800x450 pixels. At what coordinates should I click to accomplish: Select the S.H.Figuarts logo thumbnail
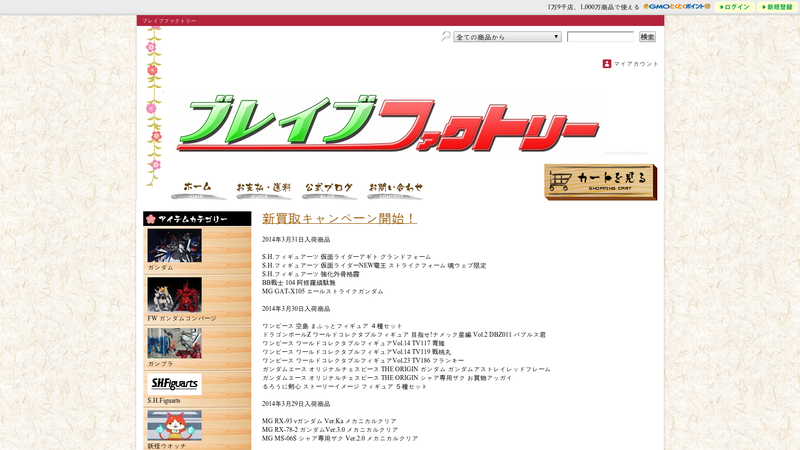pos(174,384)
